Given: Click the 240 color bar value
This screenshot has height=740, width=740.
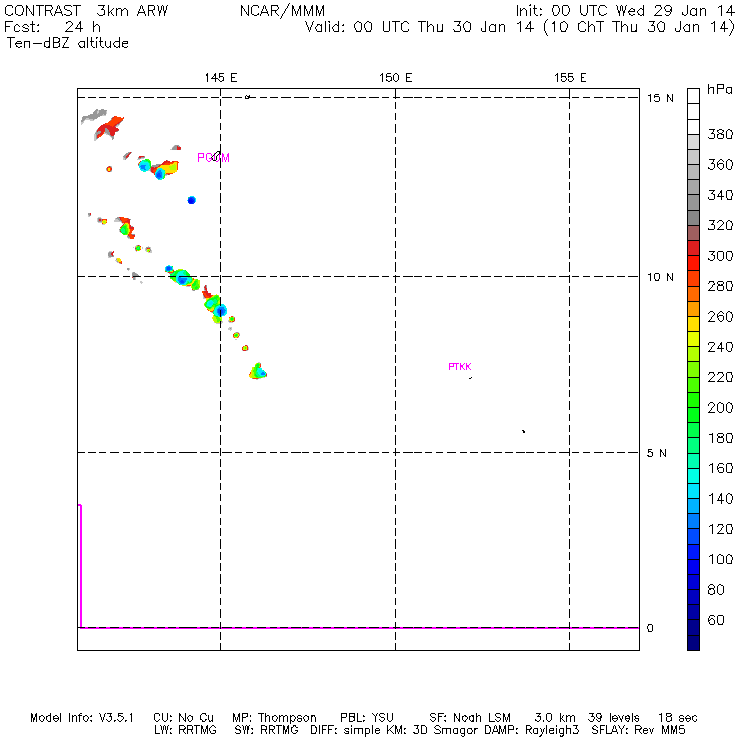Looking at the screenshot, I should [x=720, y=347].
